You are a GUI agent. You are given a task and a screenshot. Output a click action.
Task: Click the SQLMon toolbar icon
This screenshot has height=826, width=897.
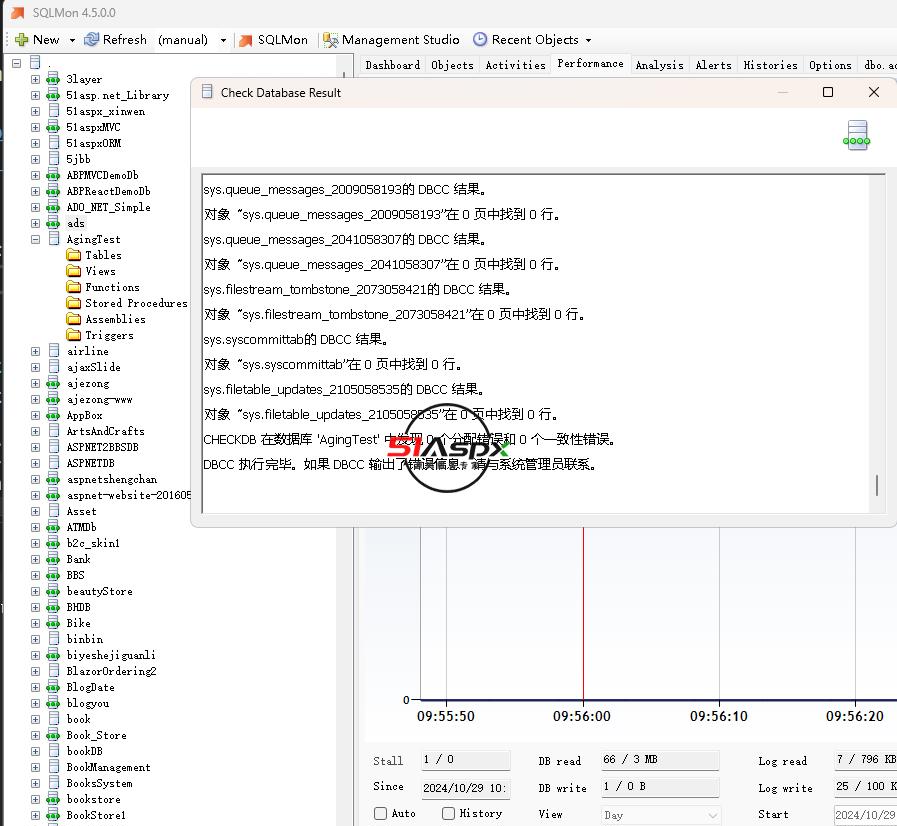click(x=246, y=40)
